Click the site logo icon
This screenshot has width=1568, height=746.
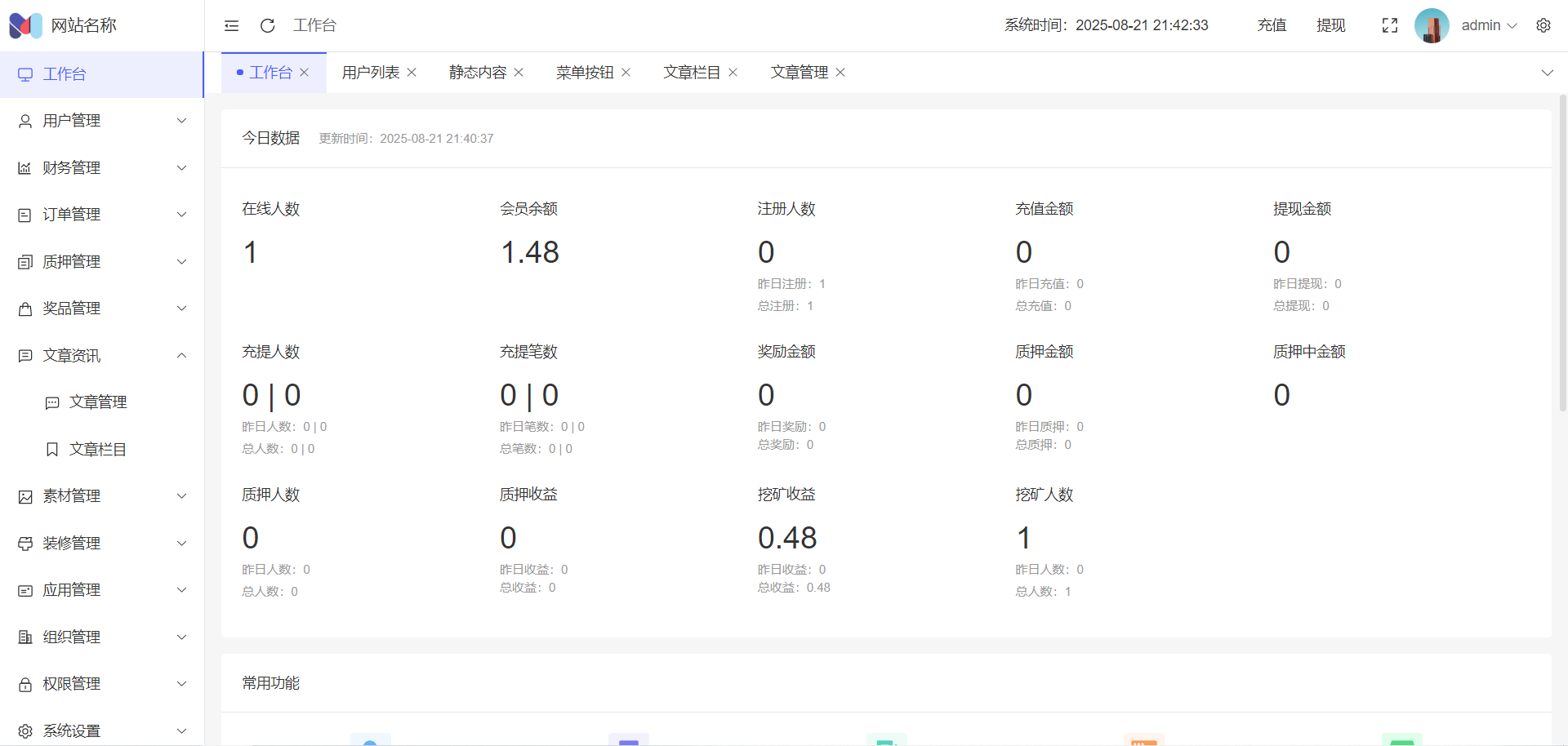click(x=25, y=25)
